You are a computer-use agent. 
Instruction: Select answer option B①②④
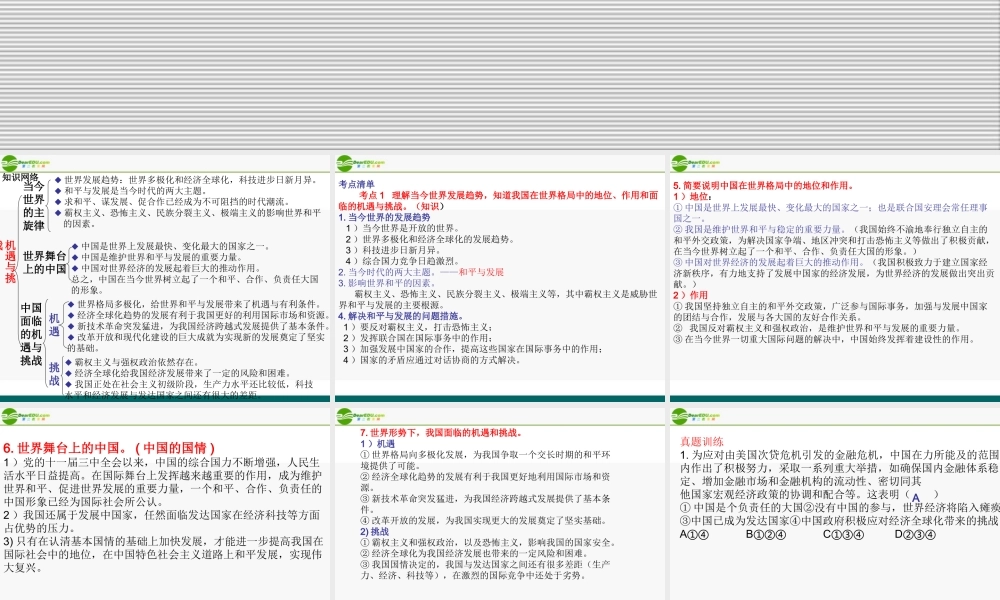tap(766, 534)
